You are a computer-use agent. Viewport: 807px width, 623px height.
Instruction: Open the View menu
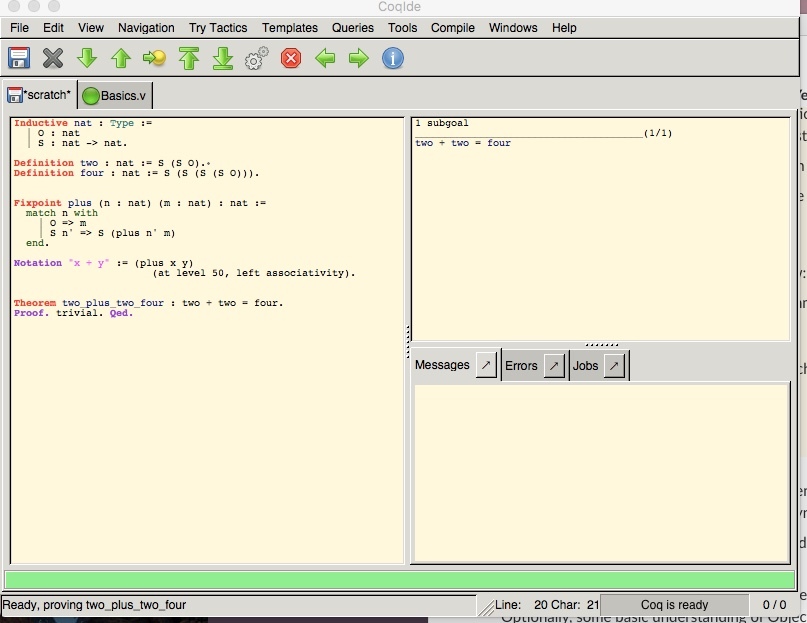click(x=91, y=28)
